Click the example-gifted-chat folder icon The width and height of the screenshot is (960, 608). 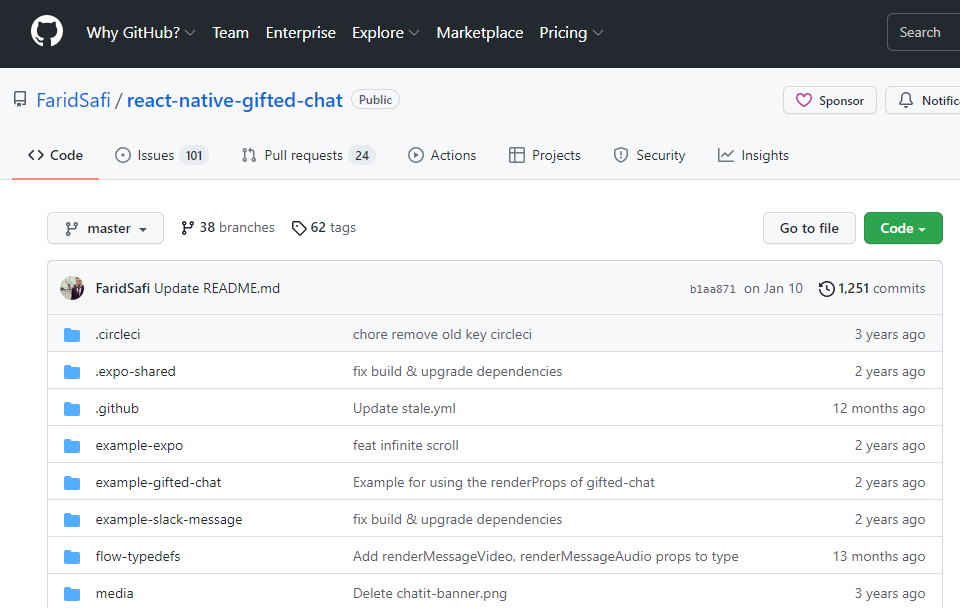(72, 483)
